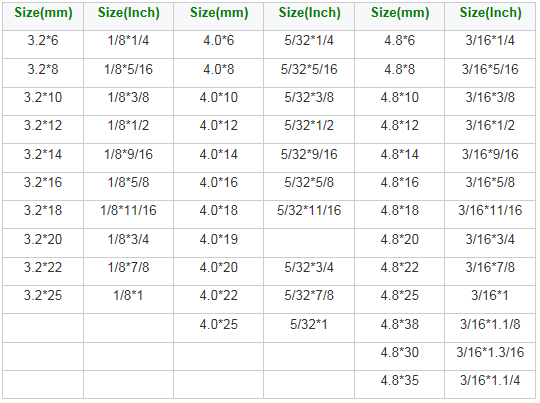Image resolution: width=540 pixels, height=403 pixels.
Task: Click the 4.0*19 mm cell
Action: 219,243
